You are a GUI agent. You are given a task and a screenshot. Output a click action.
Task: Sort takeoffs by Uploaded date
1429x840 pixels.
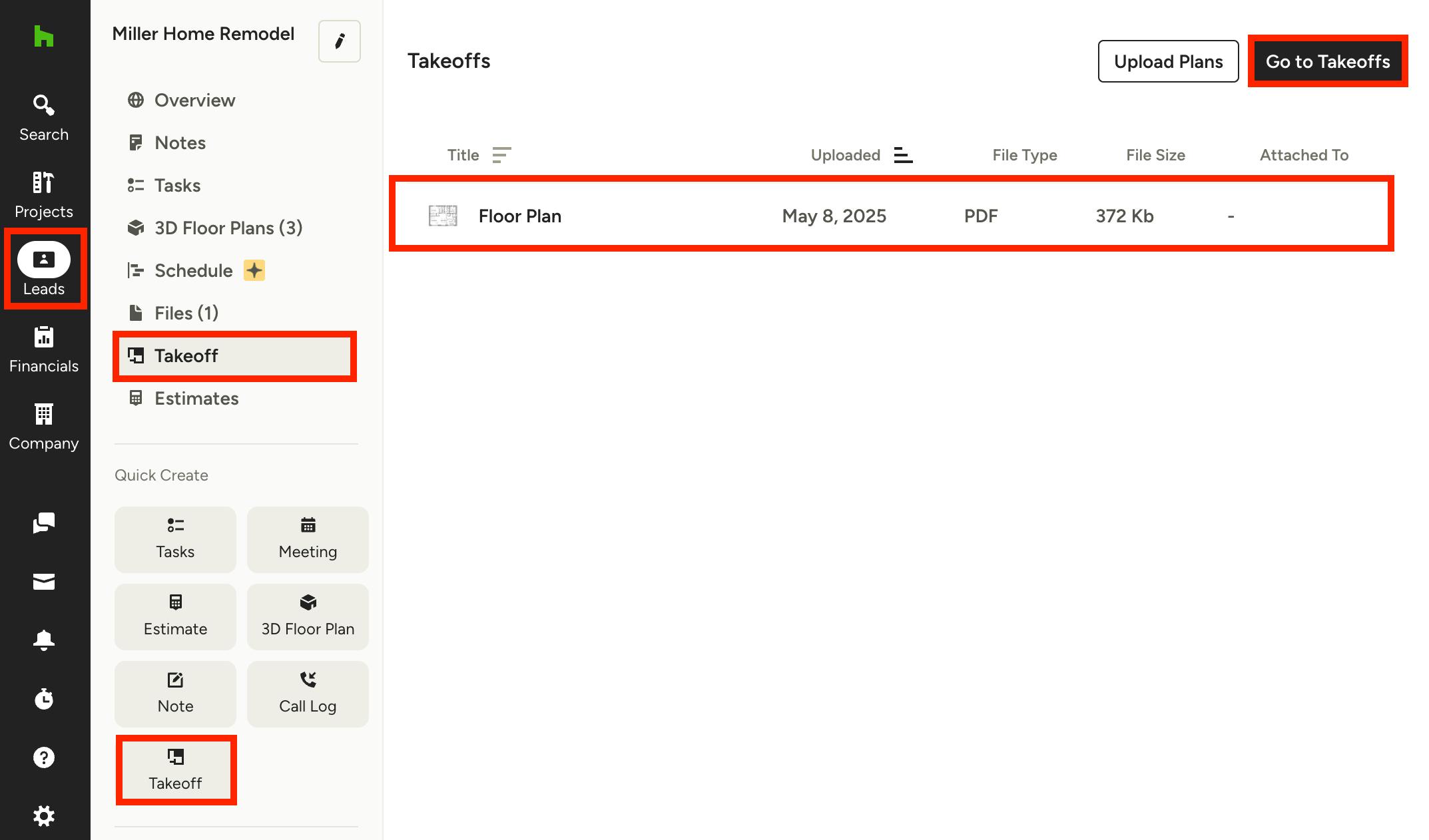pos(902,155)
